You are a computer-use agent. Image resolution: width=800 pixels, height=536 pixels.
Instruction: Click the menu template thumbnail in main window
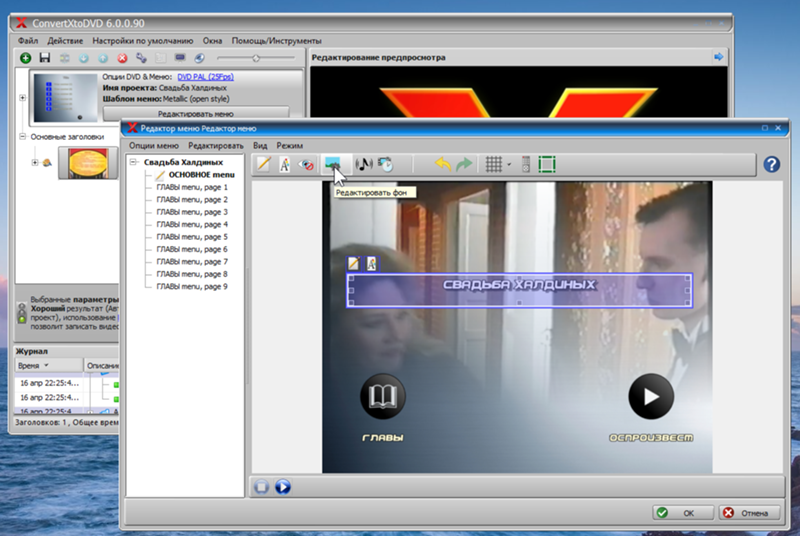click(x=65, y=97)
